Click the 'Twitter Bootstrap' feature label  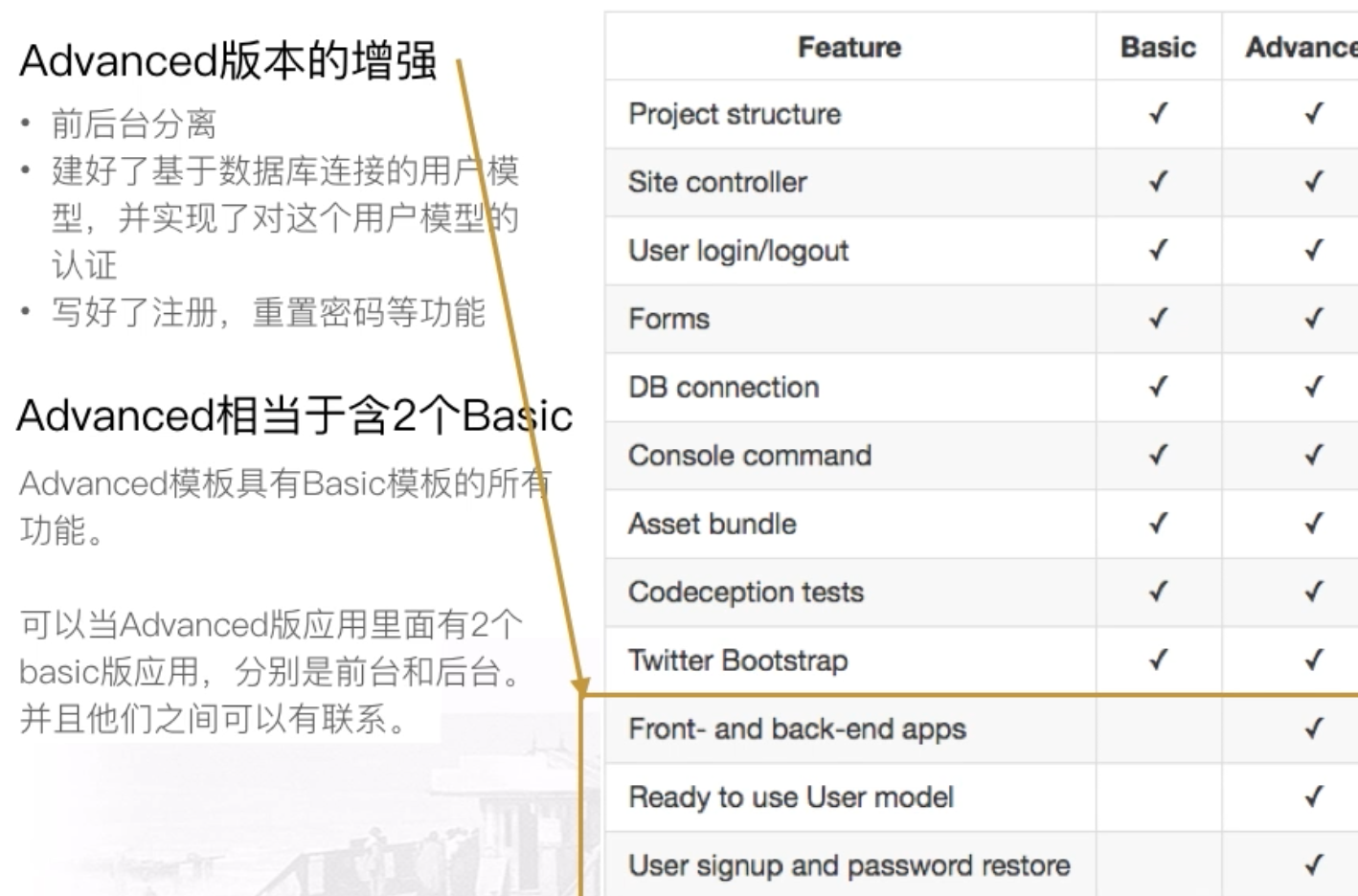[737, 661]
